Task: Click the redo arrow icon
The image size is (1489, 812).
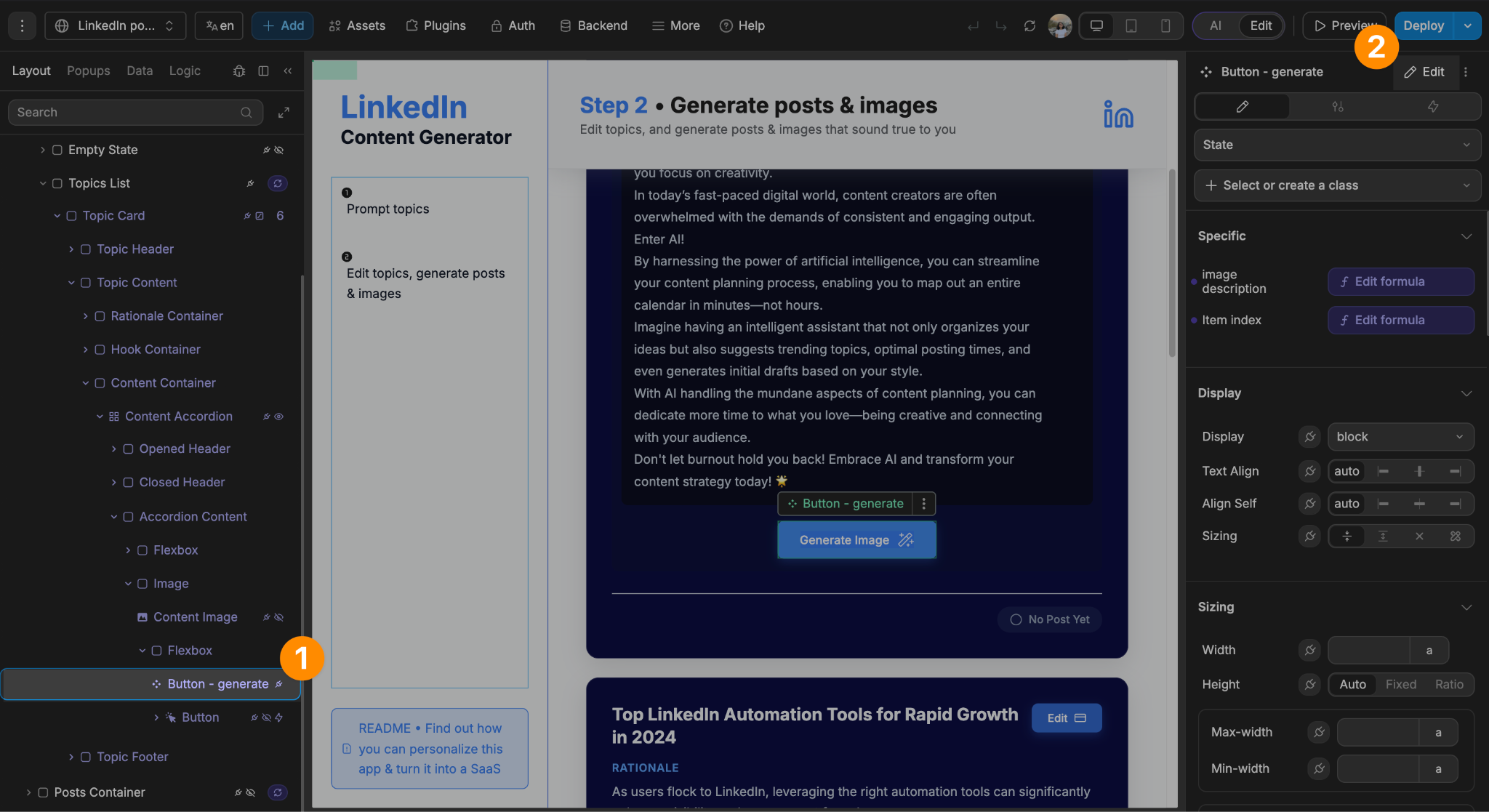Action: [1001, 26]
